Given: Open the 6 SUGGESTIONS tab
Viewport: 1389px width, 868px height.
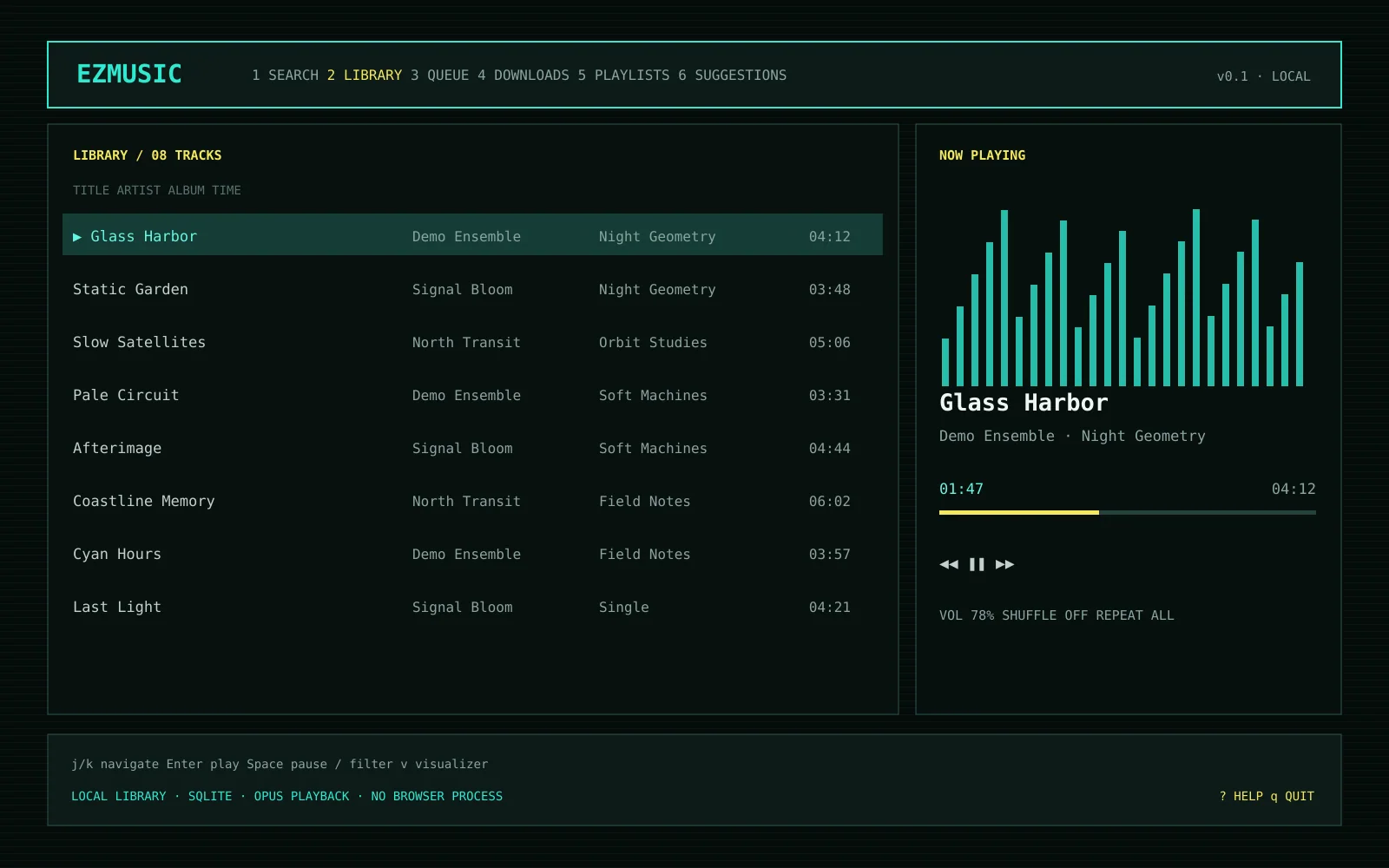Looking at the screenshot, I should click(x=733, y=76).
